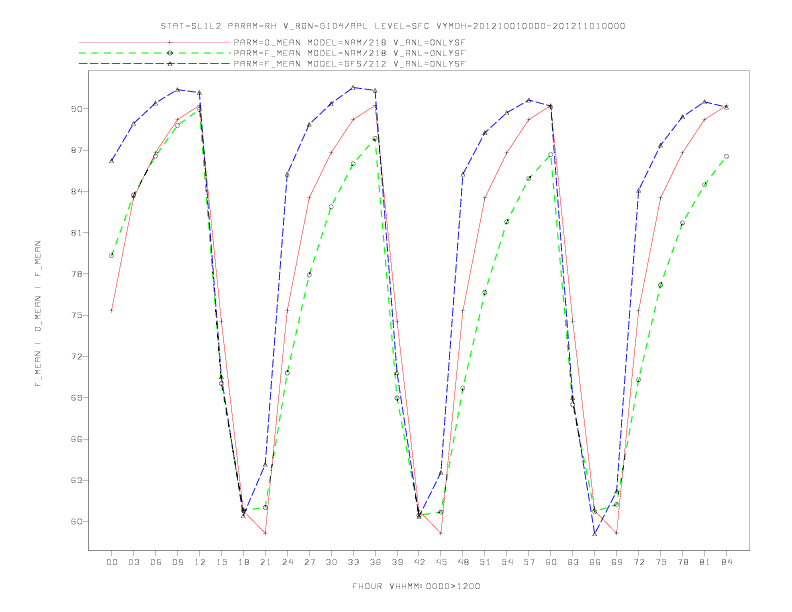Click the x-axis tick label 60
This screenshot has width=792, height=612.
(x=551, y=562)
